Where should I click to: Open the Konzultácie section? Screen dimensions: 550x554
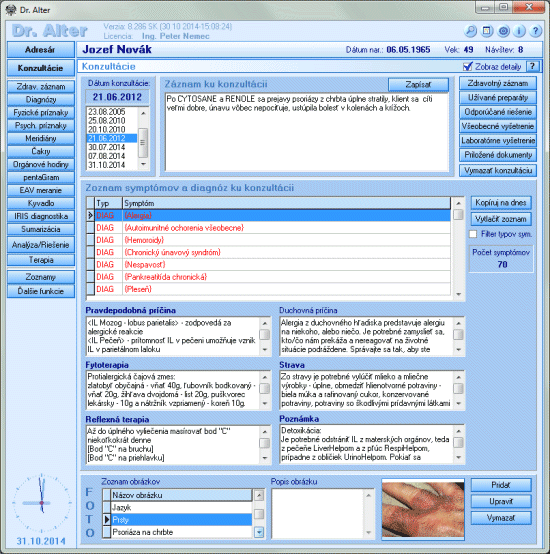(x=41, y=68)
